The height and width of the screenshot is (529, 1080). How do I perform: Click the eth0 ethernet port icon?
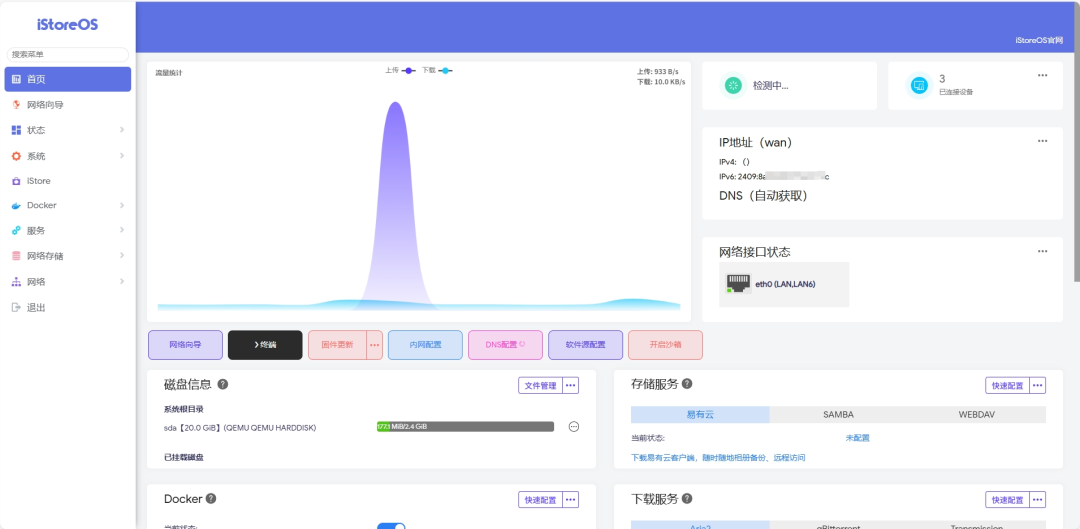(x=738, y=284)
